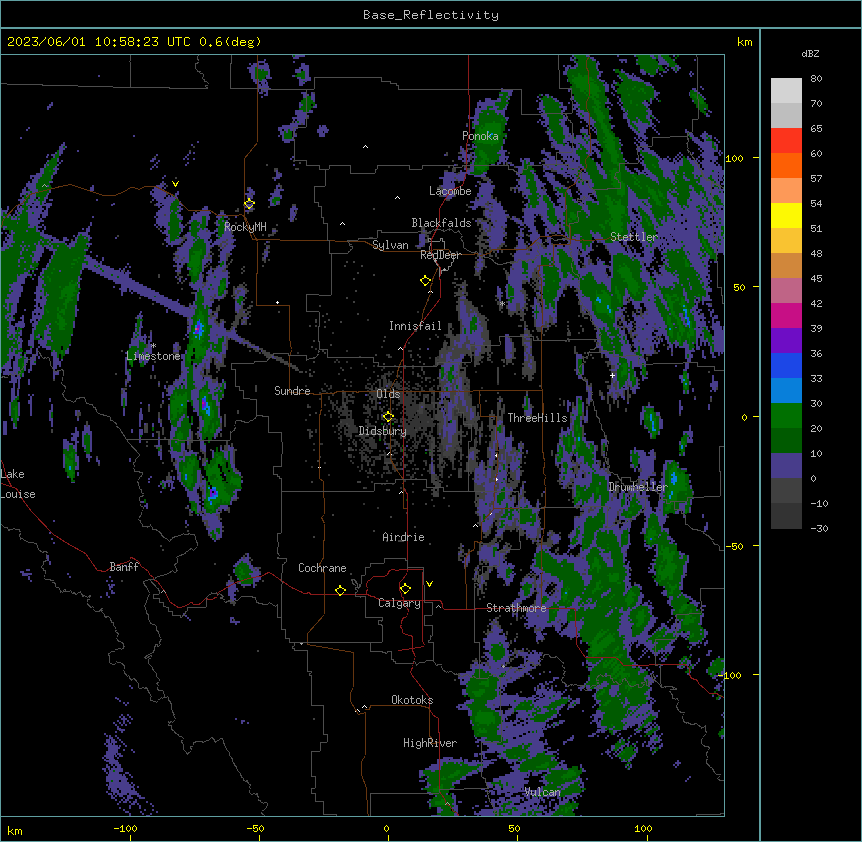Click the Lacombe city label
The image size is (862, 842).
click(x=450, y=191)
